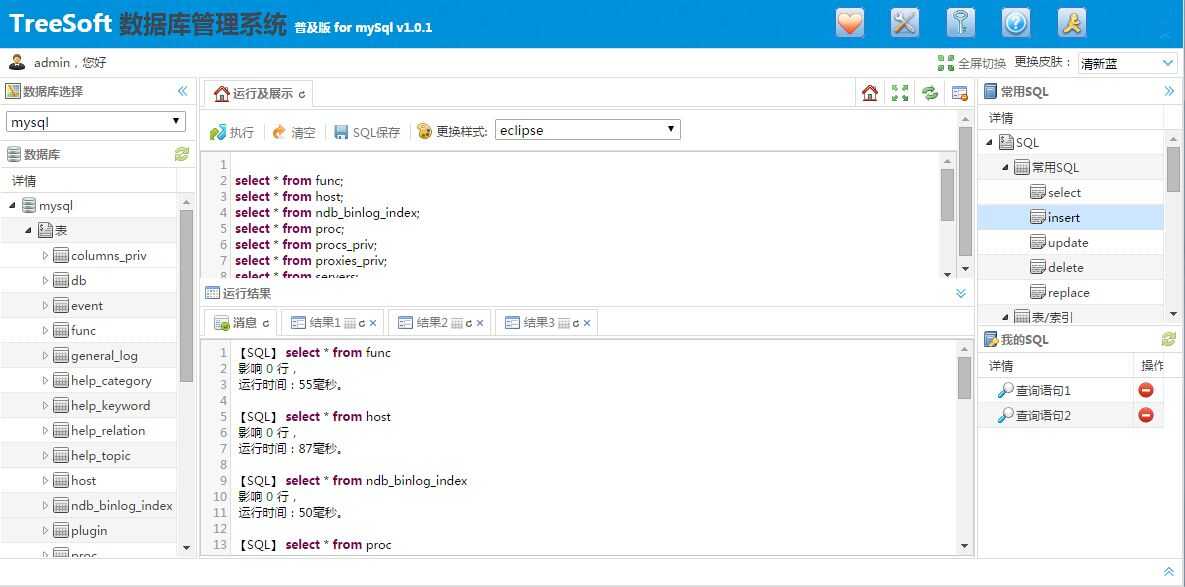The height and width of the screenshot is (587, 1185).
Task: Select the func table
Action: (x=83, y=331)
